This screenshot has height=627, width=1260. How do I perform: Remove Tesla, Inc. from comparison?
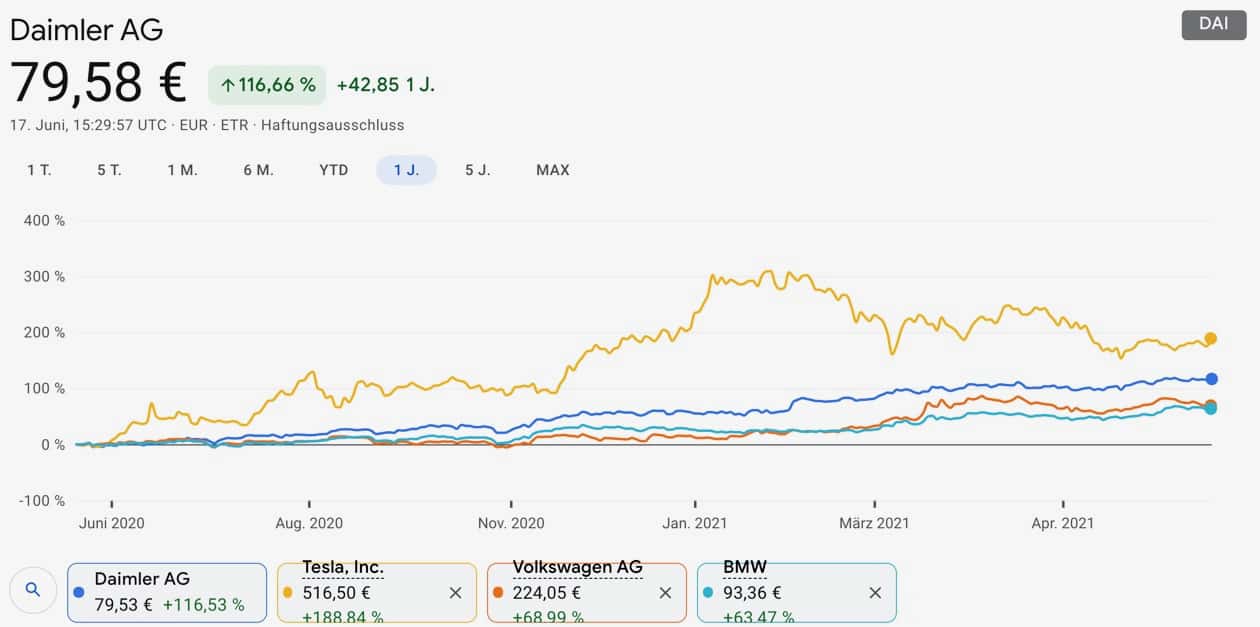point(455,593)
